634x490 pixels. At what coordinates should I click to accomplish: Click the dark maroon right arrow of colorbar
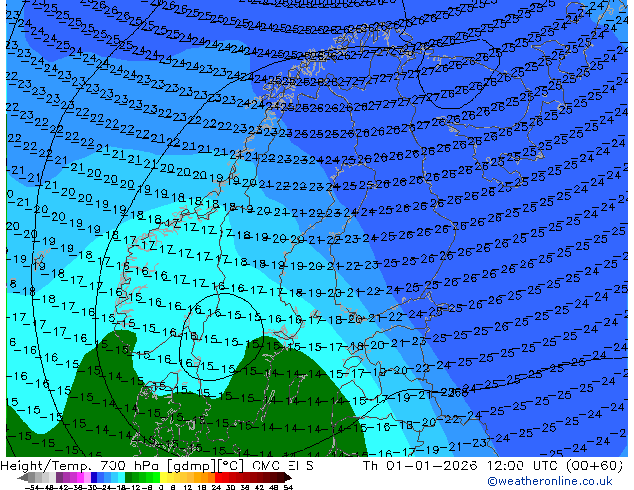[287, 477]
